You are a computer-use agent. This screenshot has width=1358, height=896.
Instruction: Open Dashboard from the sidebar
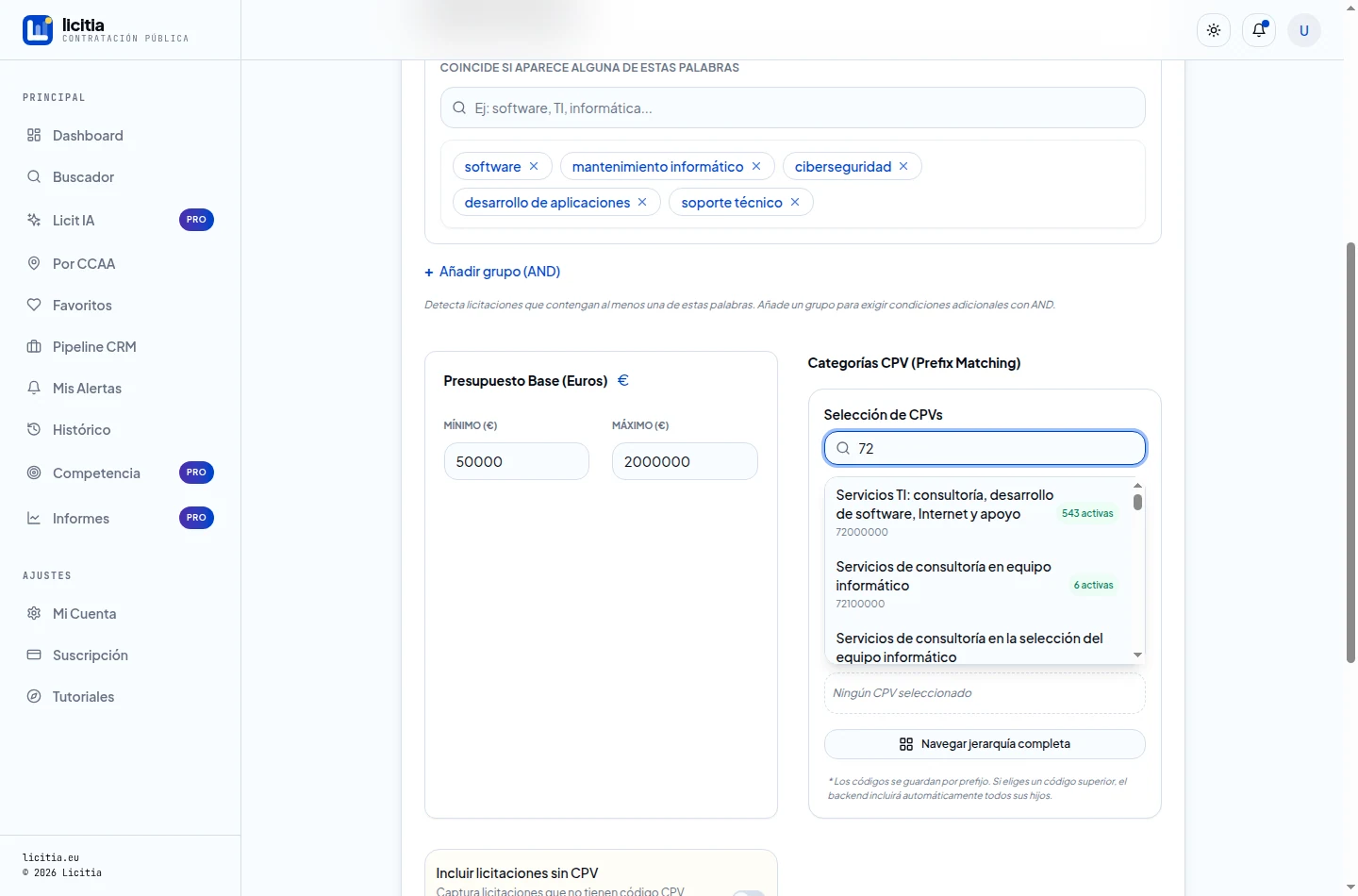tap(120, 135)
